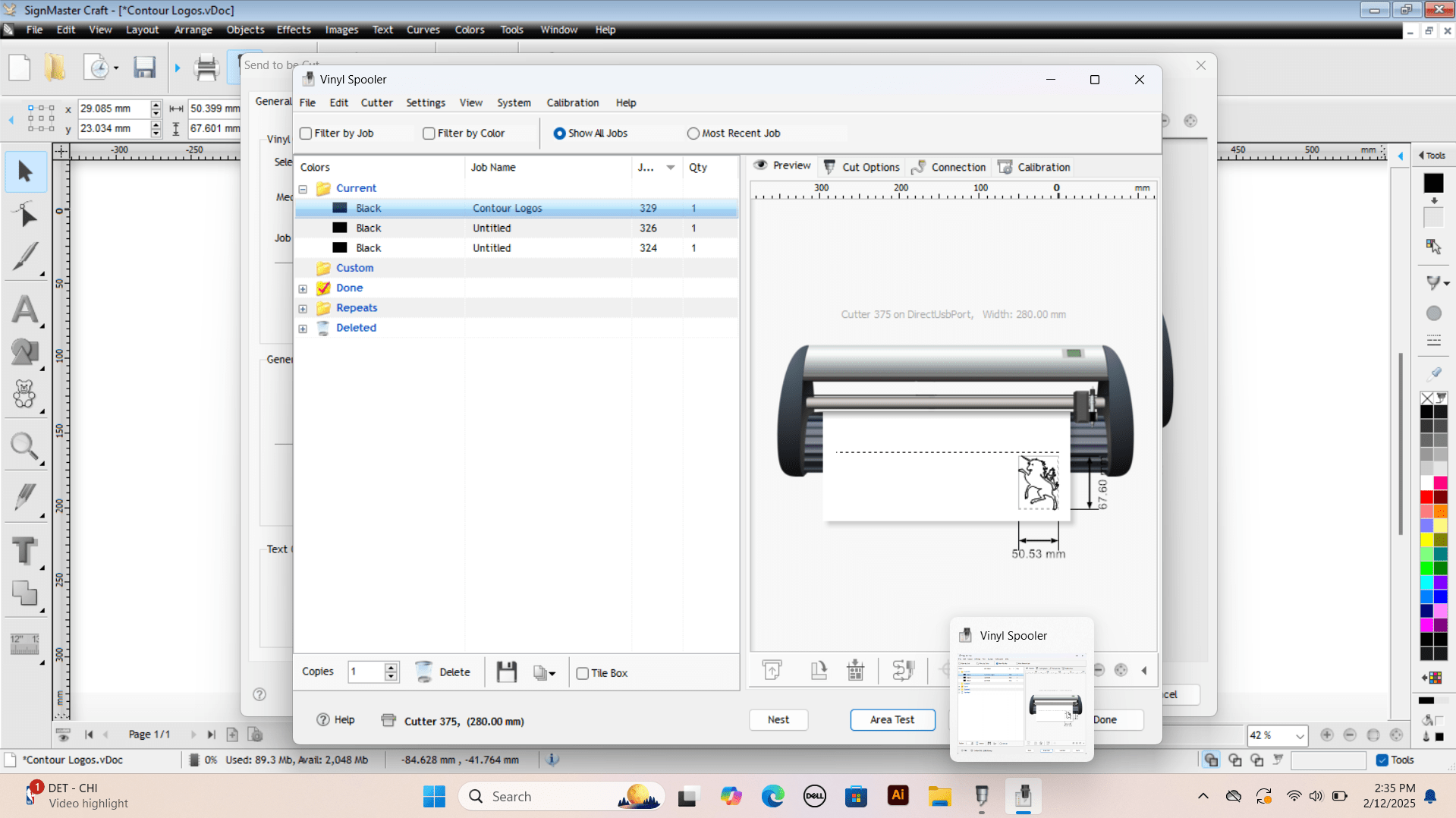Screen dimensions: 1456x818
Task: Select the Node Edit tool
Action: [25, 215]
